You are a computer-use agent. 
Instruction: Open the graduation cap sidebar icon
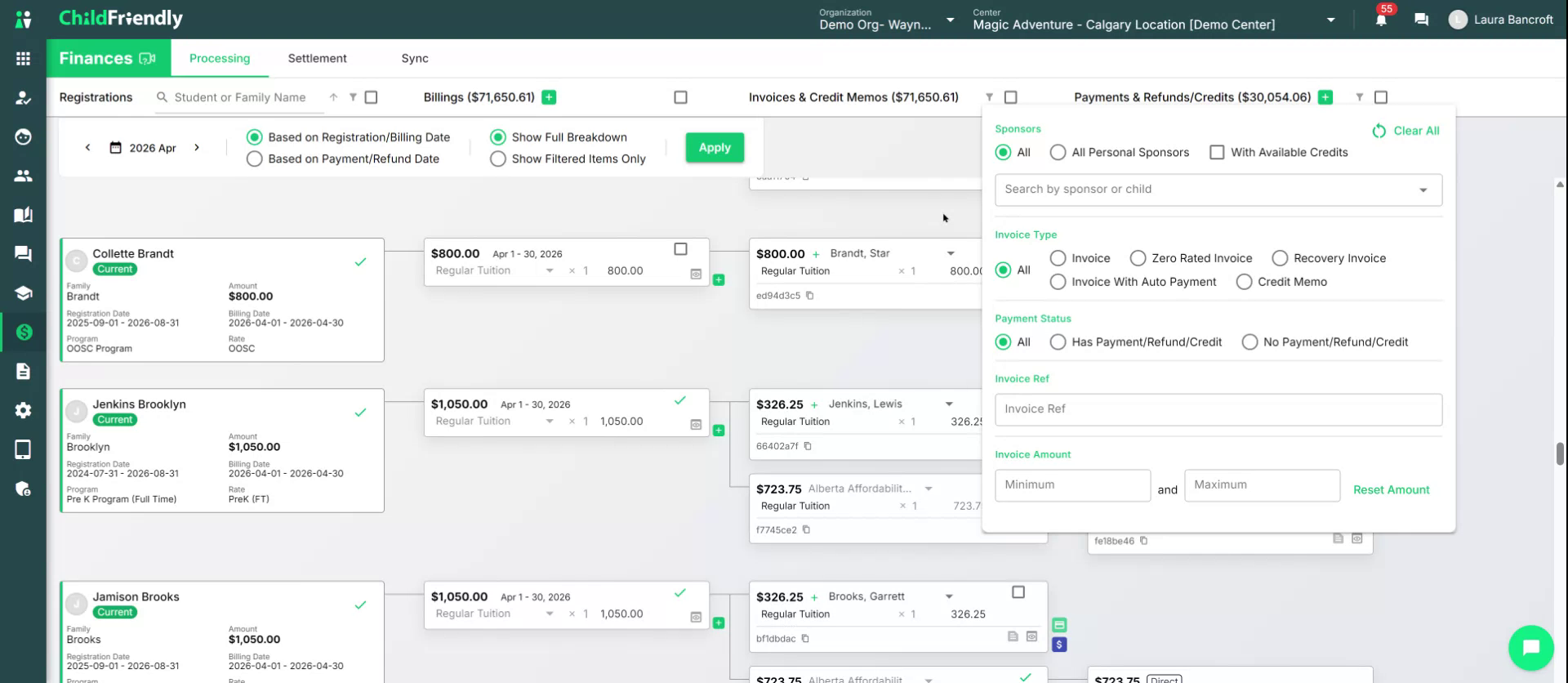click(x=23, y=293)
